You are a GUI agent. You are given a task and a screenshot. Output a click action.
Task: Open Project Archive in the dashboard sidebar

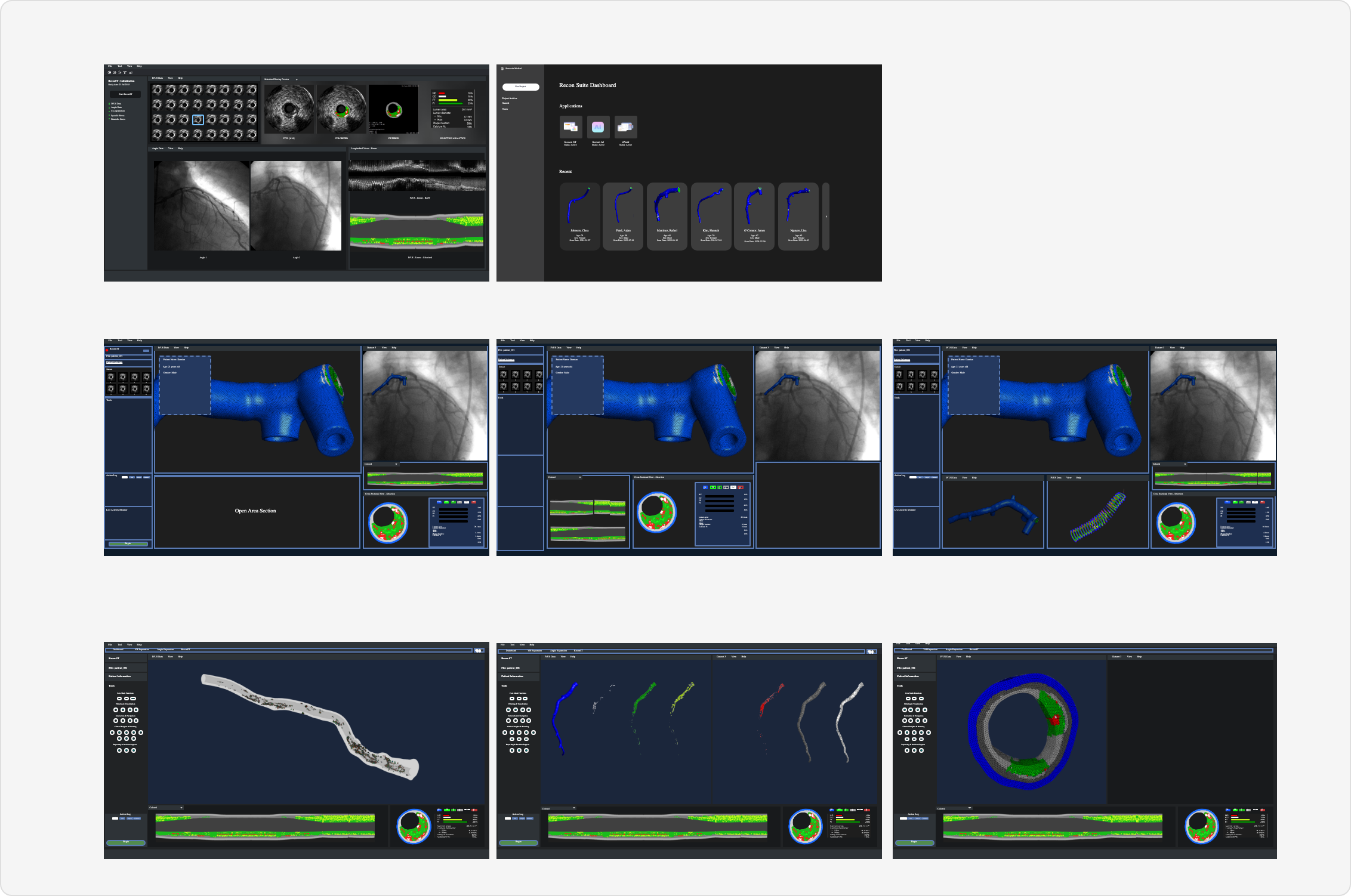[510, 98]
